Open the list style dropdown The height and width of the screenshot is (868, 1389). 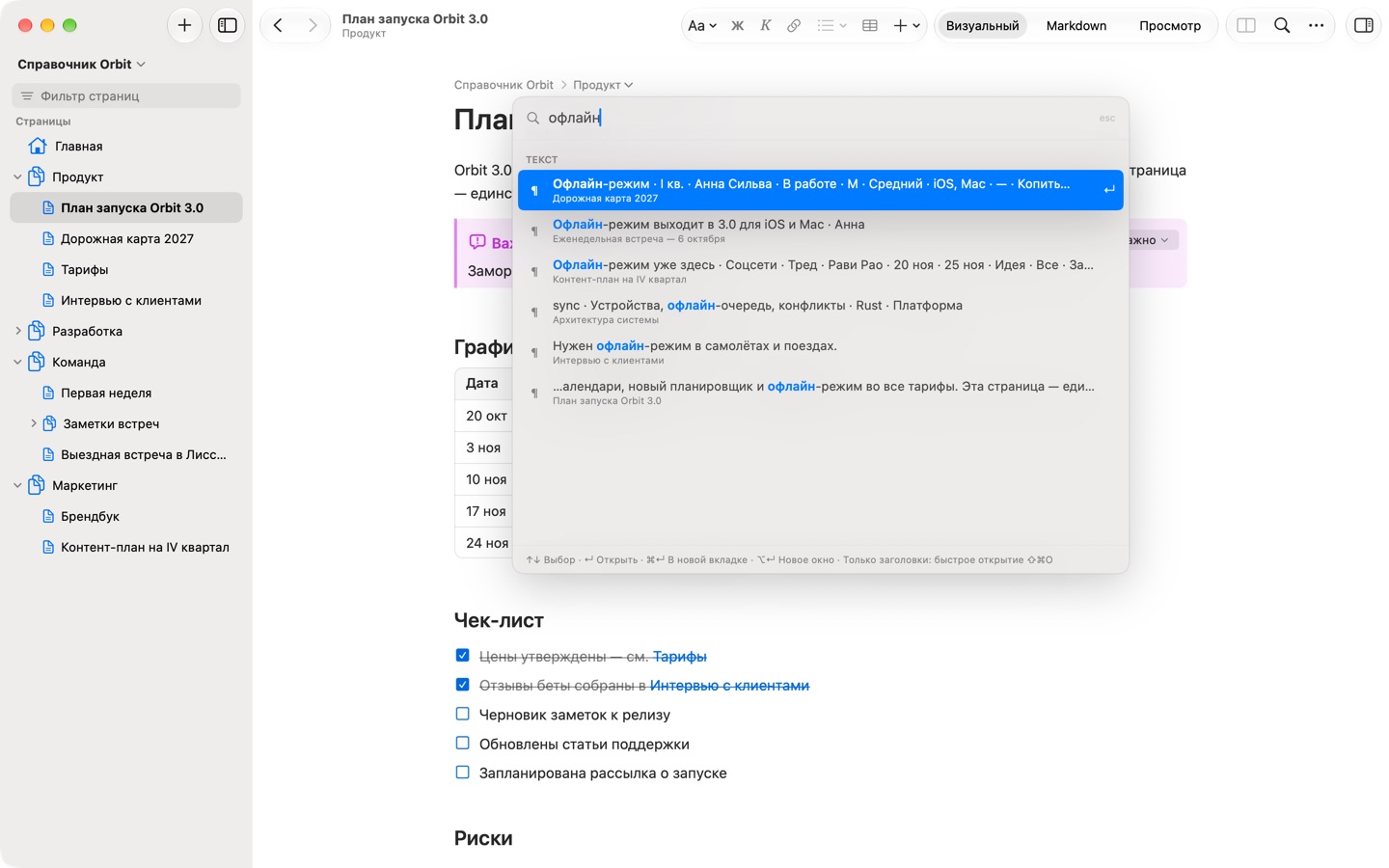(x=831, y=26)
